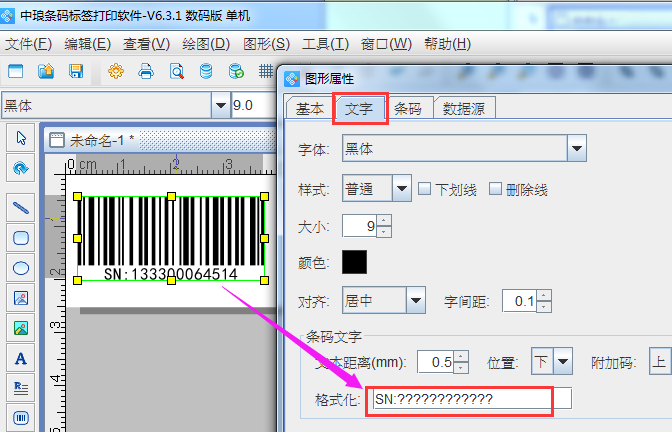Select the ellipse drawing tool
The image size is (672, 432).
click(20, 267)
